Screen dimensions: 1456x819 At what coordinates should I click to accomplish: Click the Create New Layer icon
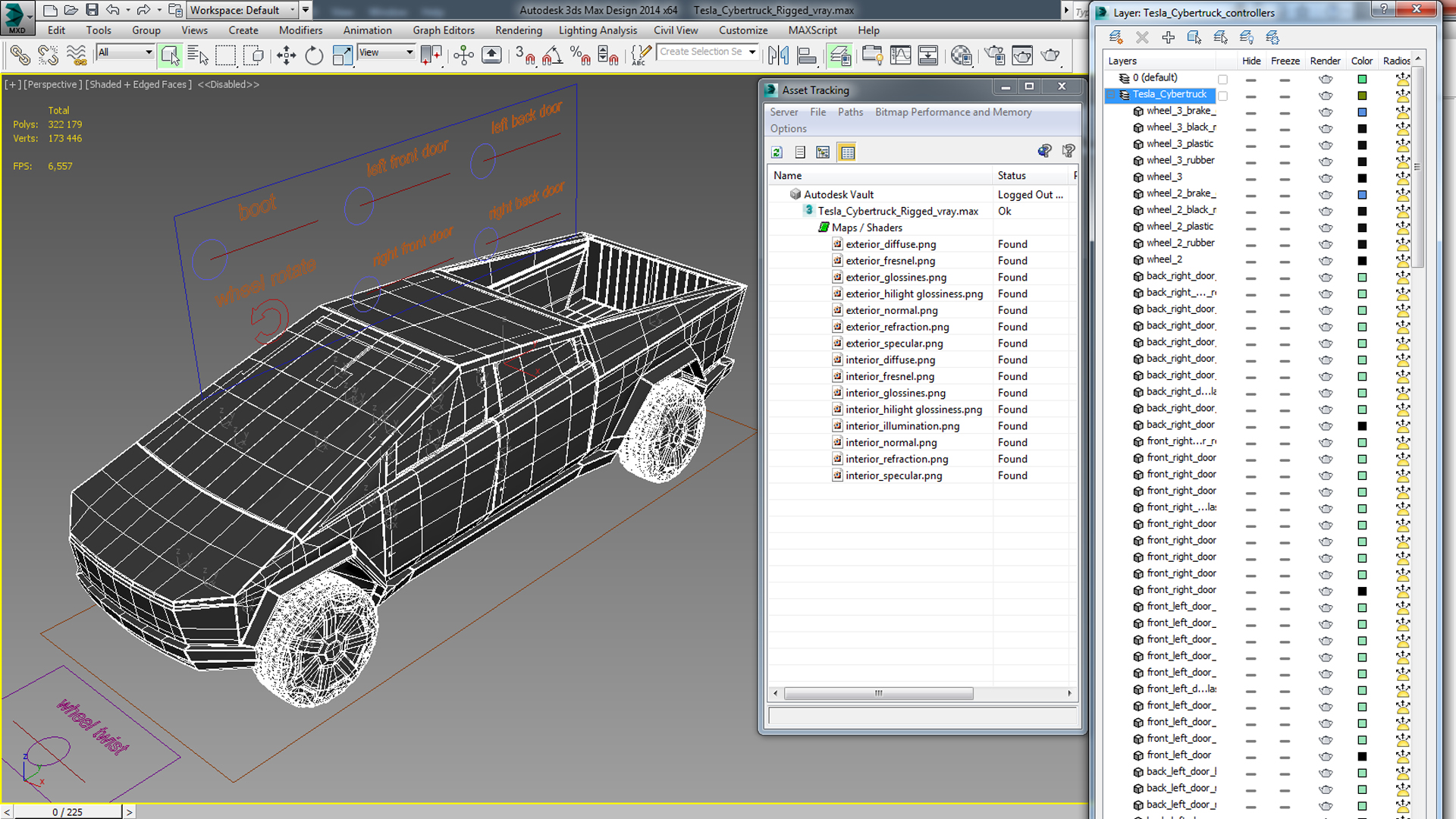[1116, 37]
